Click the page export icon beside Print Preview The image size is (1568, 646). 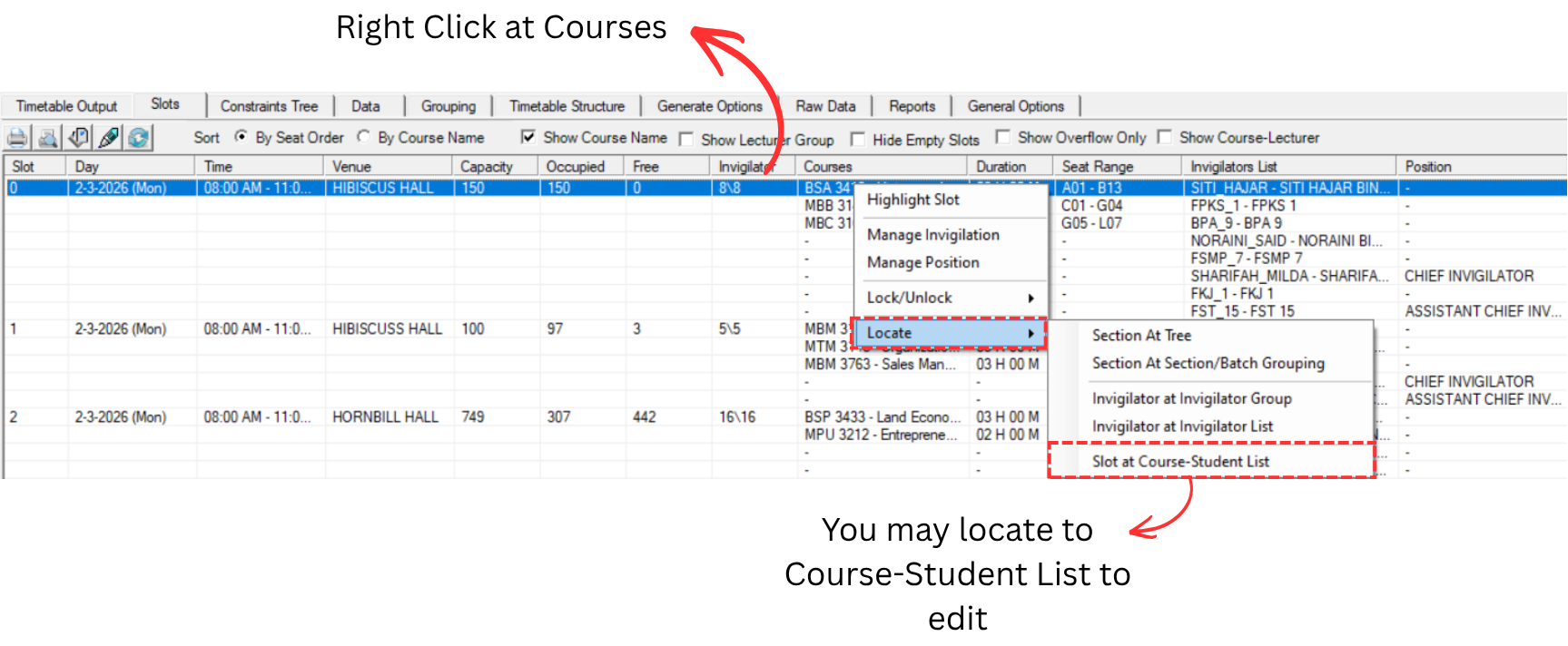(x=79, y=138)
